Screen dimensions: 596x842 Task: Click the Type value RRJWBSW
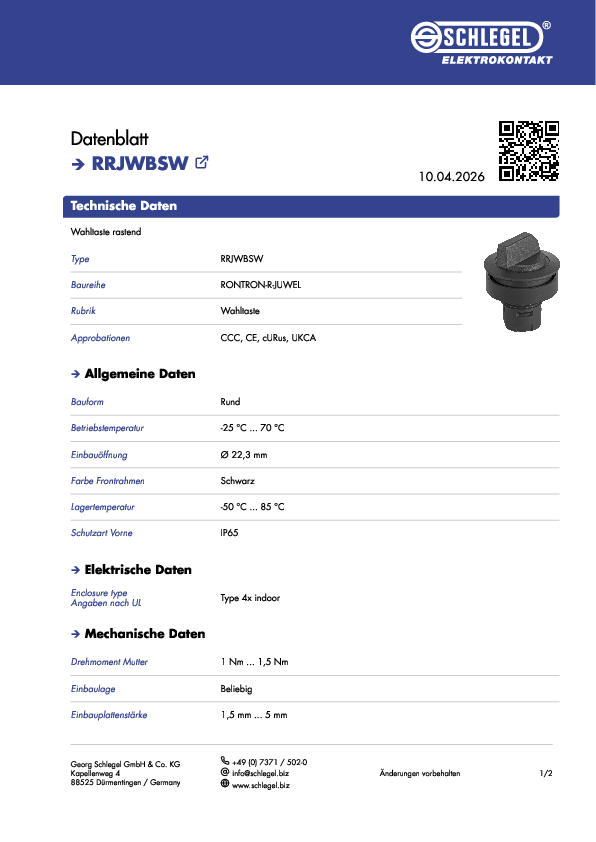click(x=242, y=259)
